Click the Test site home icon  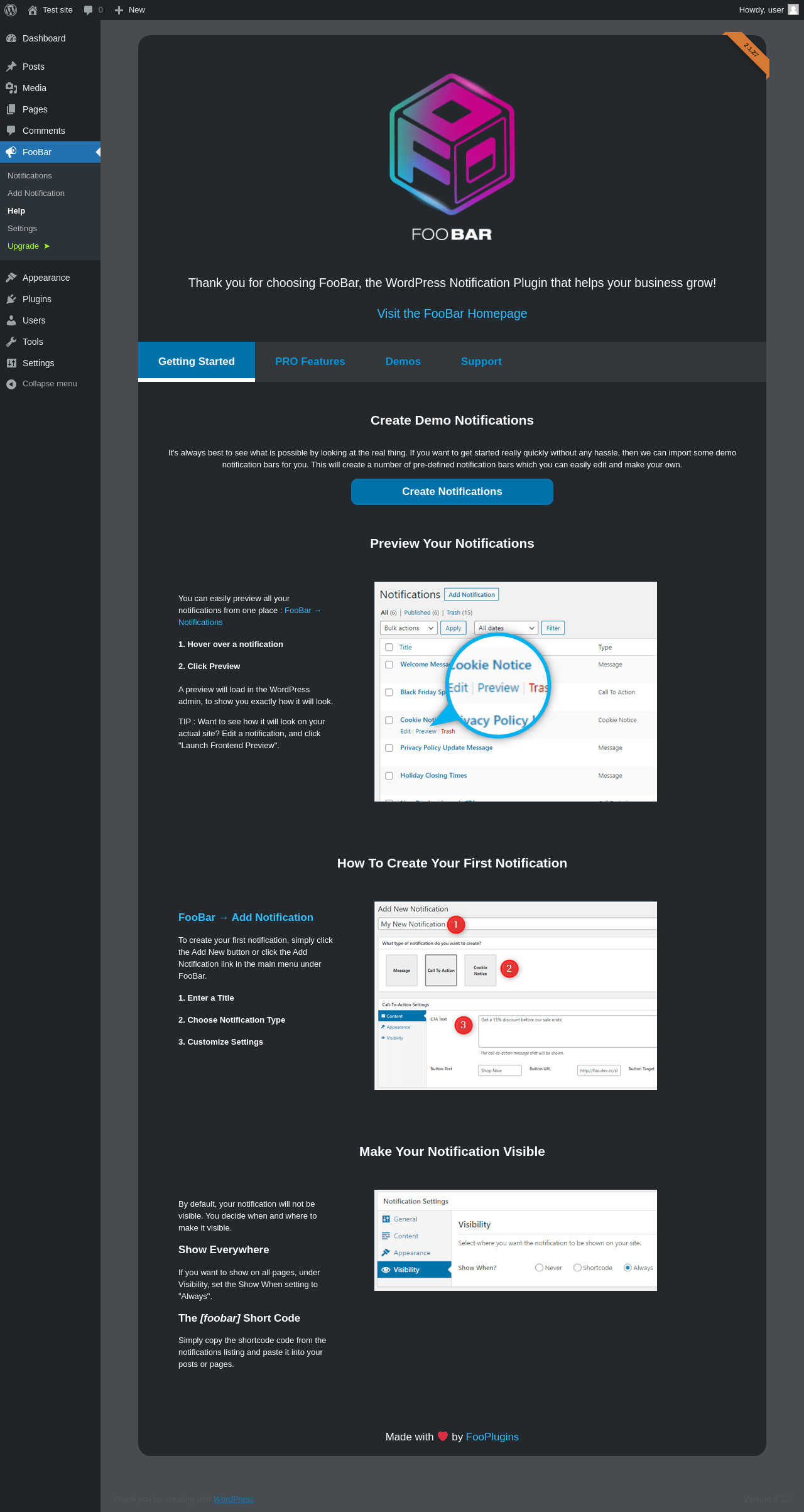pyautogui.click(x=33, y=10)
